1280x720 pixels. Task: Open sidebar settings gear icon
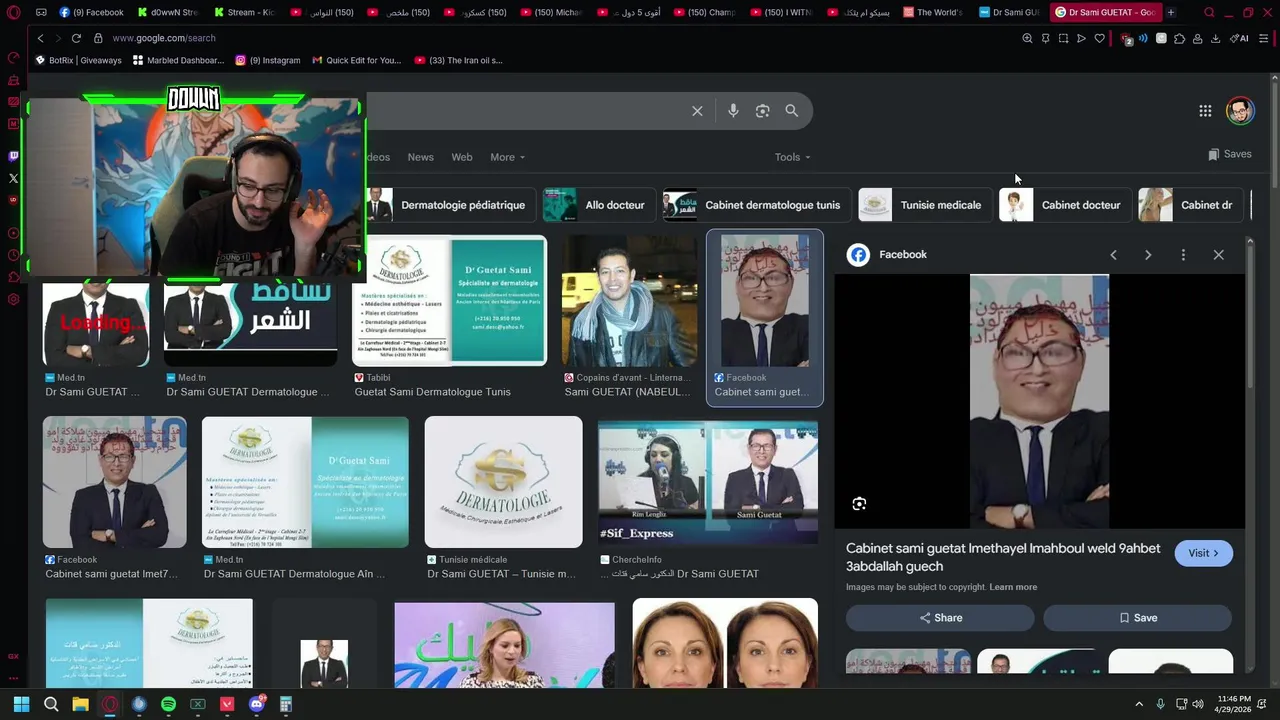(13, 299)
